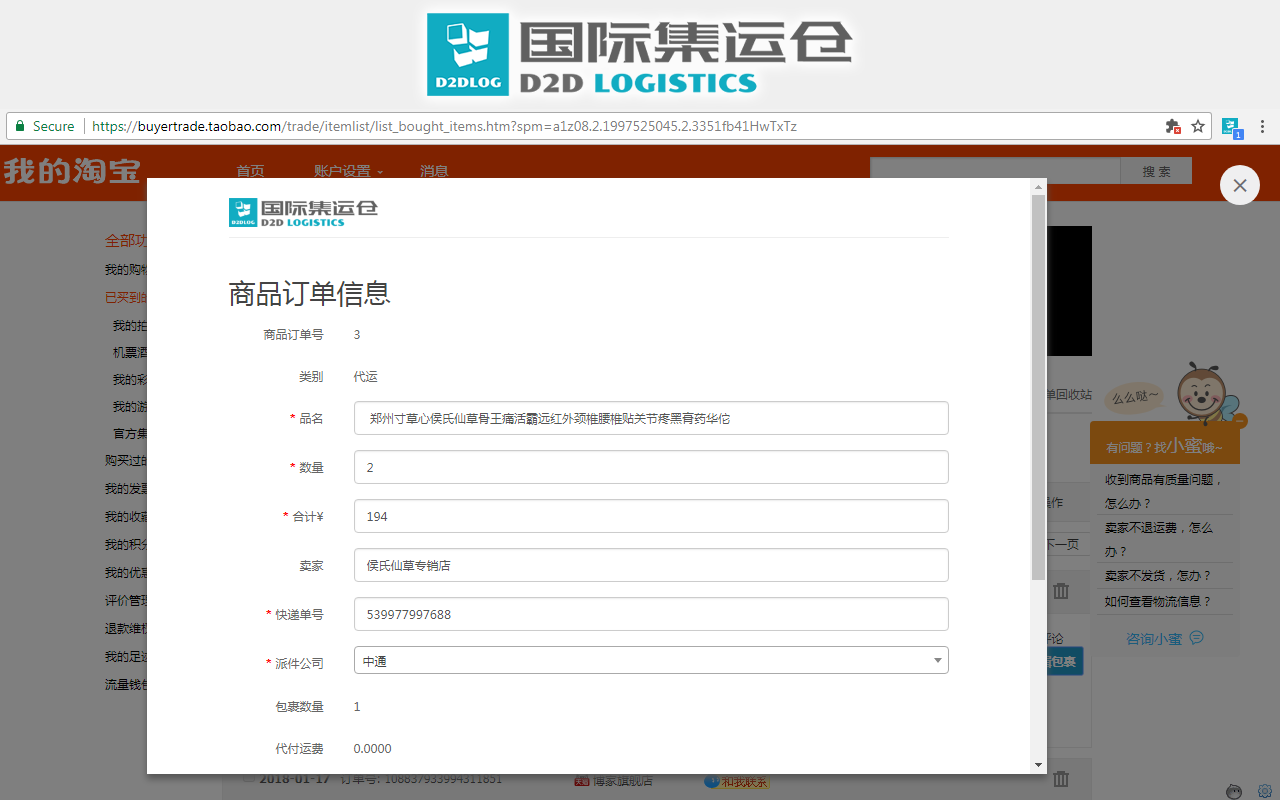Click the popup vertical scrollbar thumb
Screen dimensions: 1280x800
[1038, 387]
